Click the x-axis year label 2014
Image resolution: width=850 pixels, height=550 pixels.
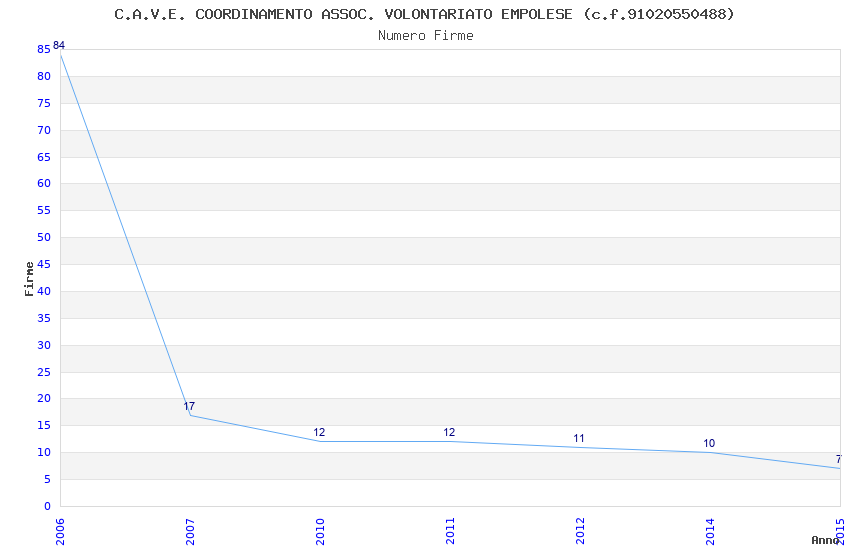pyautogui.click(x=710, y=532)
